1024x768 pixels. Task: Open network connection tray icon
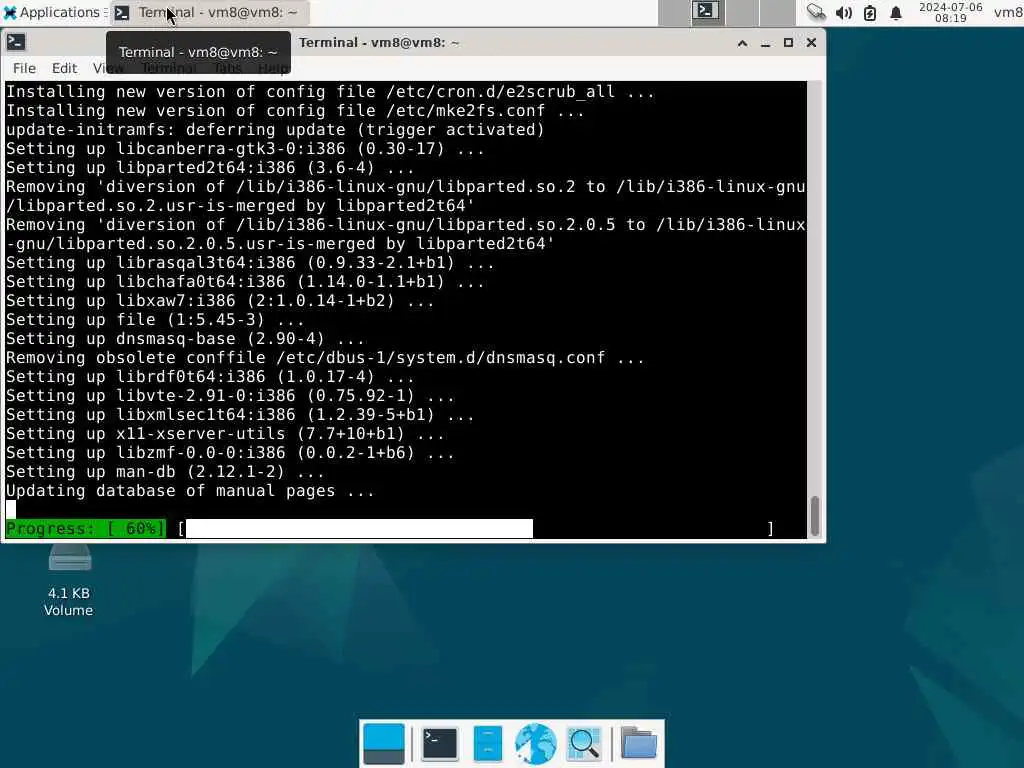(x=816, y=12)
